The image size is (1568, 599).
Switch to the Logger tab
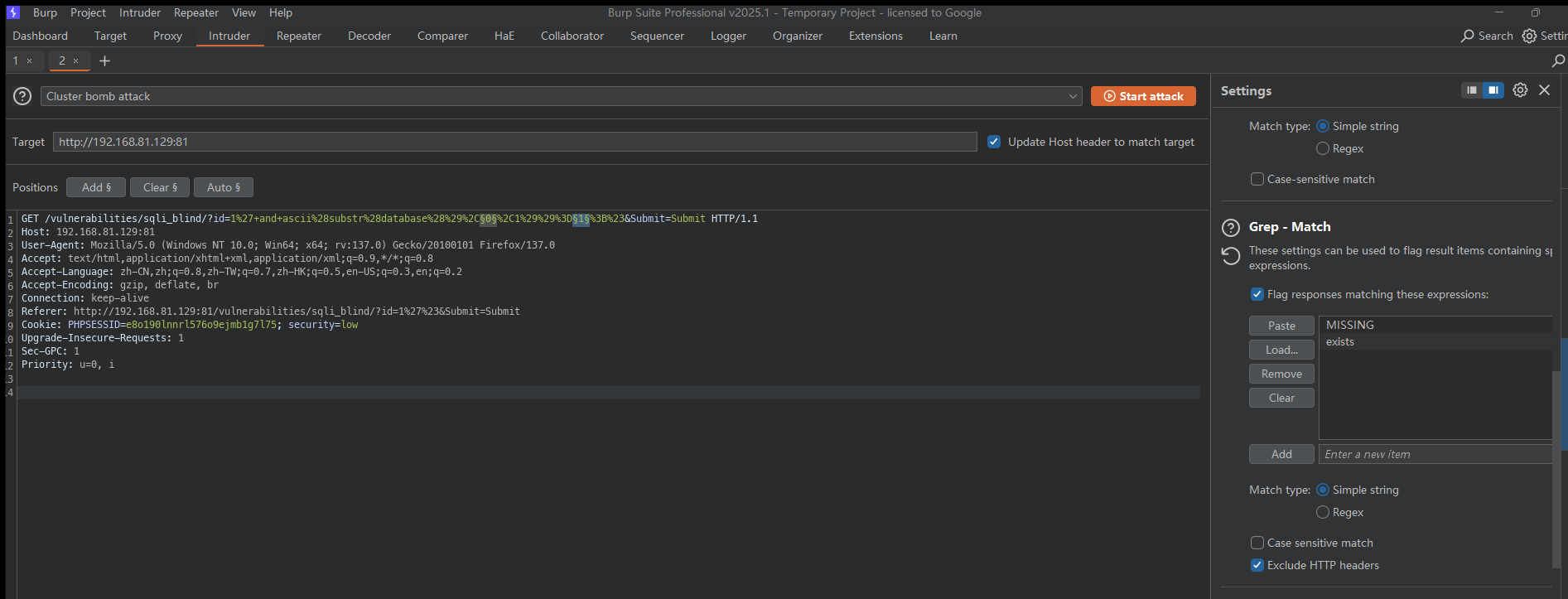(x=728, y=36)
